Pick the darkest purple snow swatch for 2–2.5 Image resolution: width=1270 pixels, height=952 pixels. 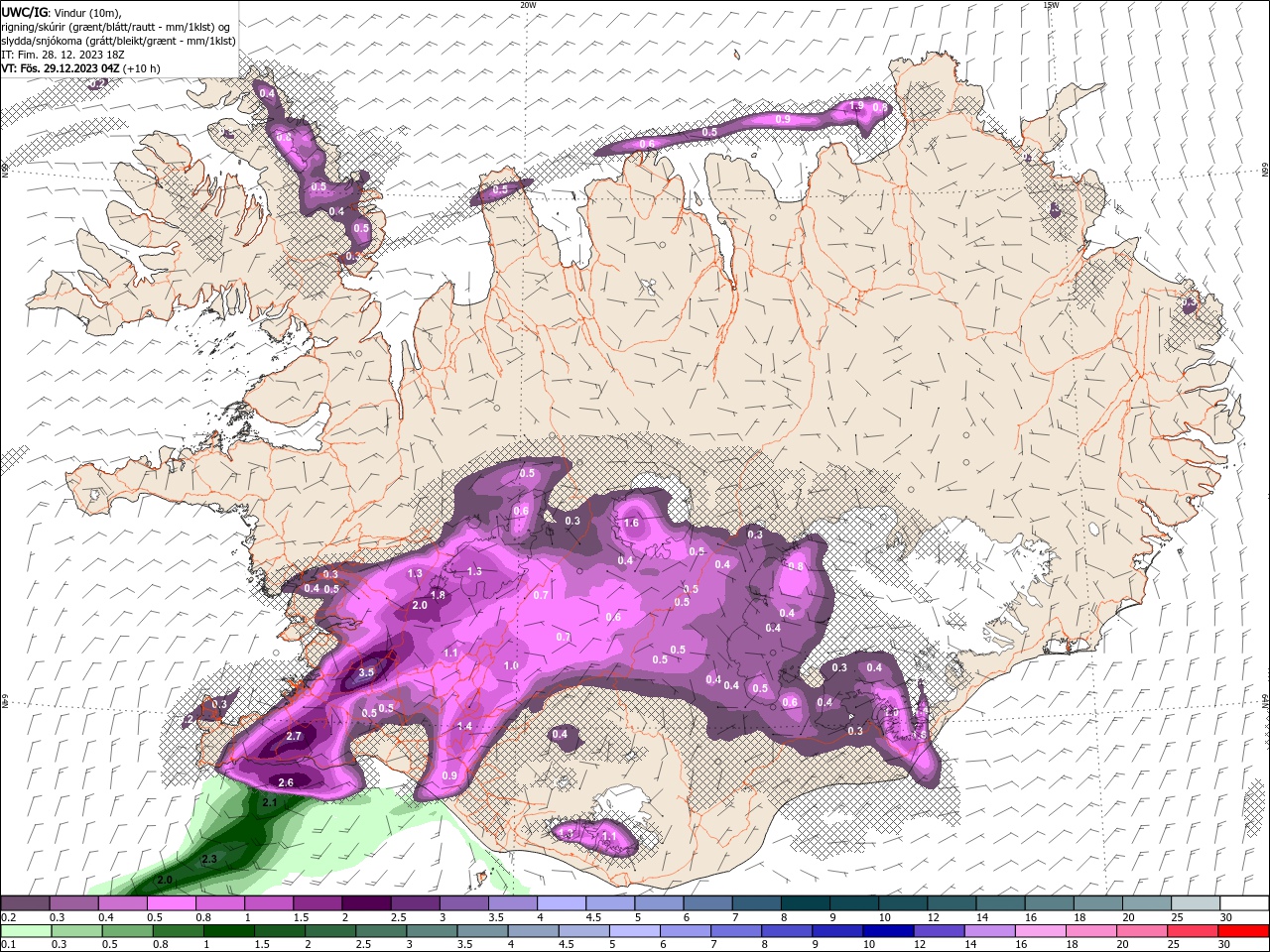[366, 903]
